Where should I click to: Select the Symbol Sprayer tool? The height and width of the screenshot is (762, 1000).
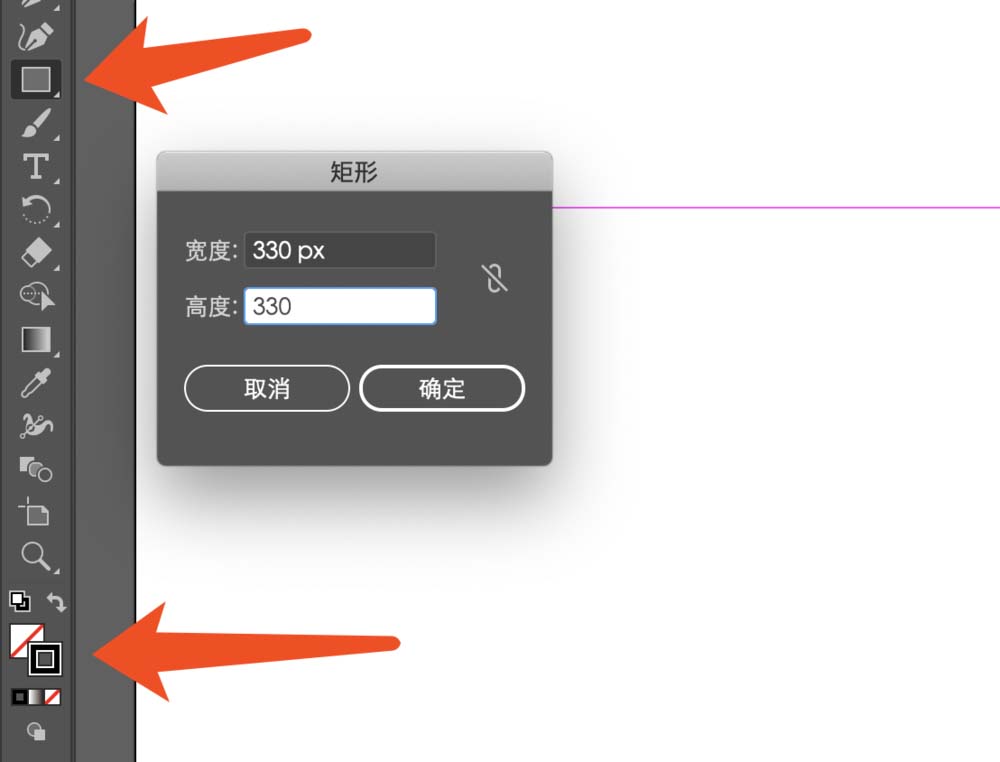coord(36,425)
